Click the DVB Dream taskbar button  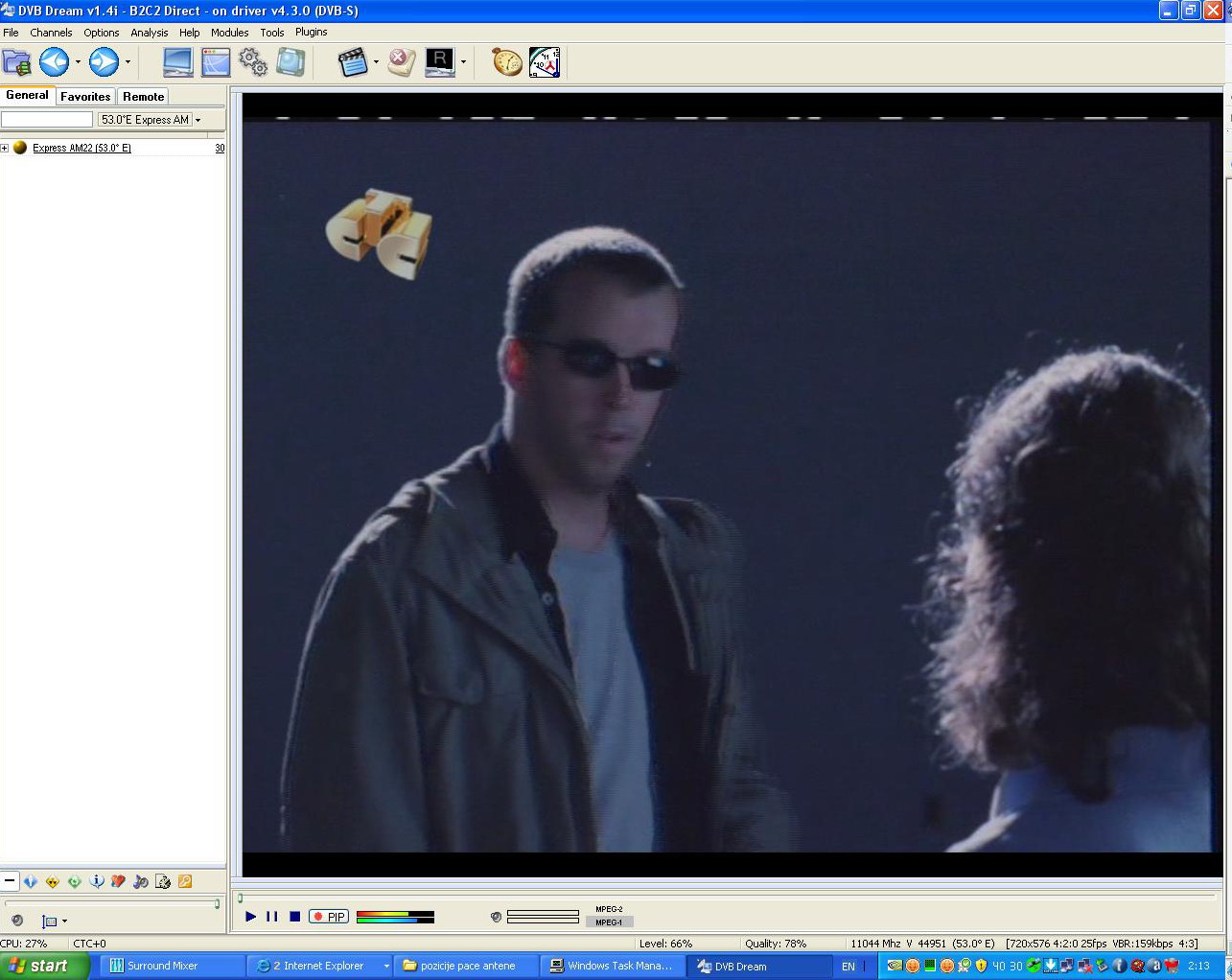point(760,966)
